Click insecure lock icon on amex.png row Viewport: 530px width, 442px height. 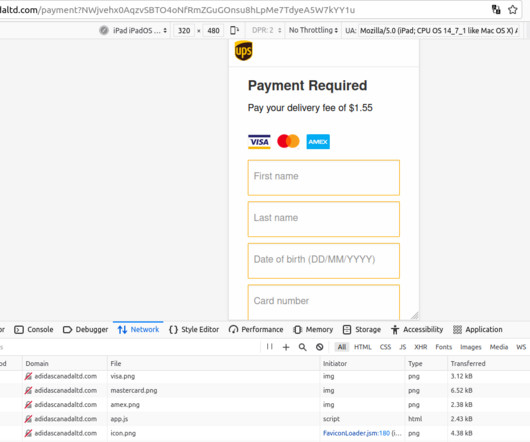(28, 404)
